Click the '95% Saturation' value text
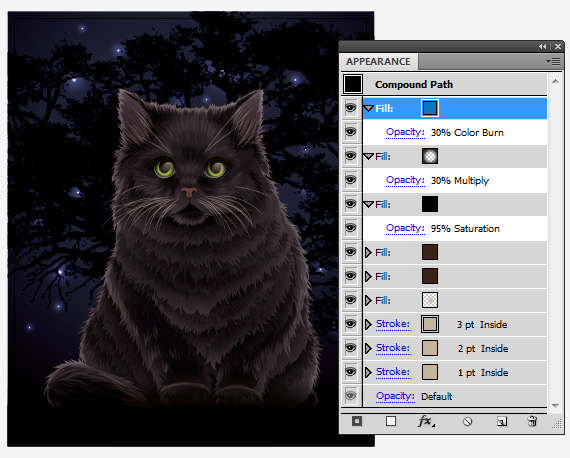This screenshot has width=570, height=458. point(465,229)
